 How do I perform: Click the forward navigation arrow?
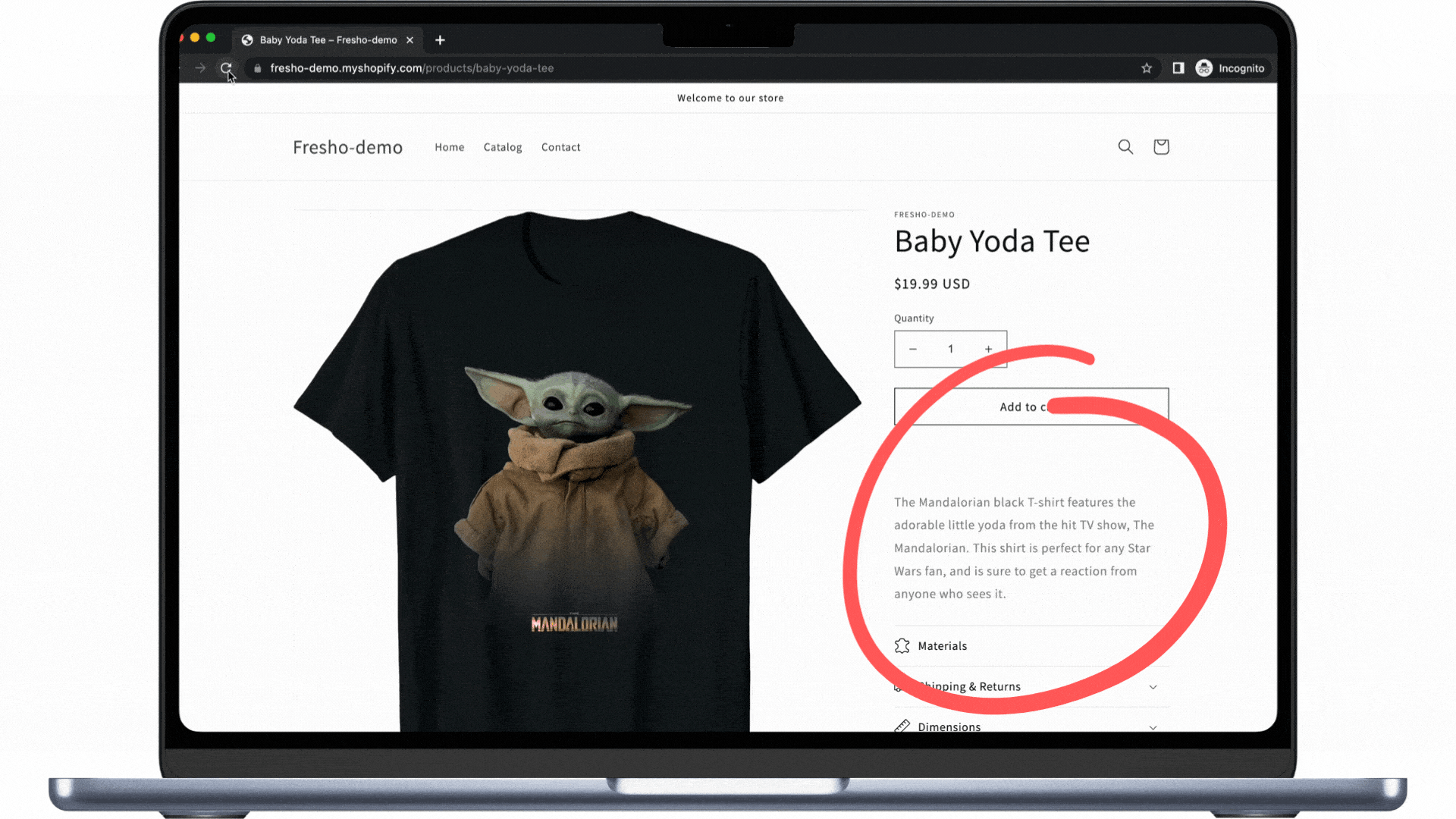point(200,68)
